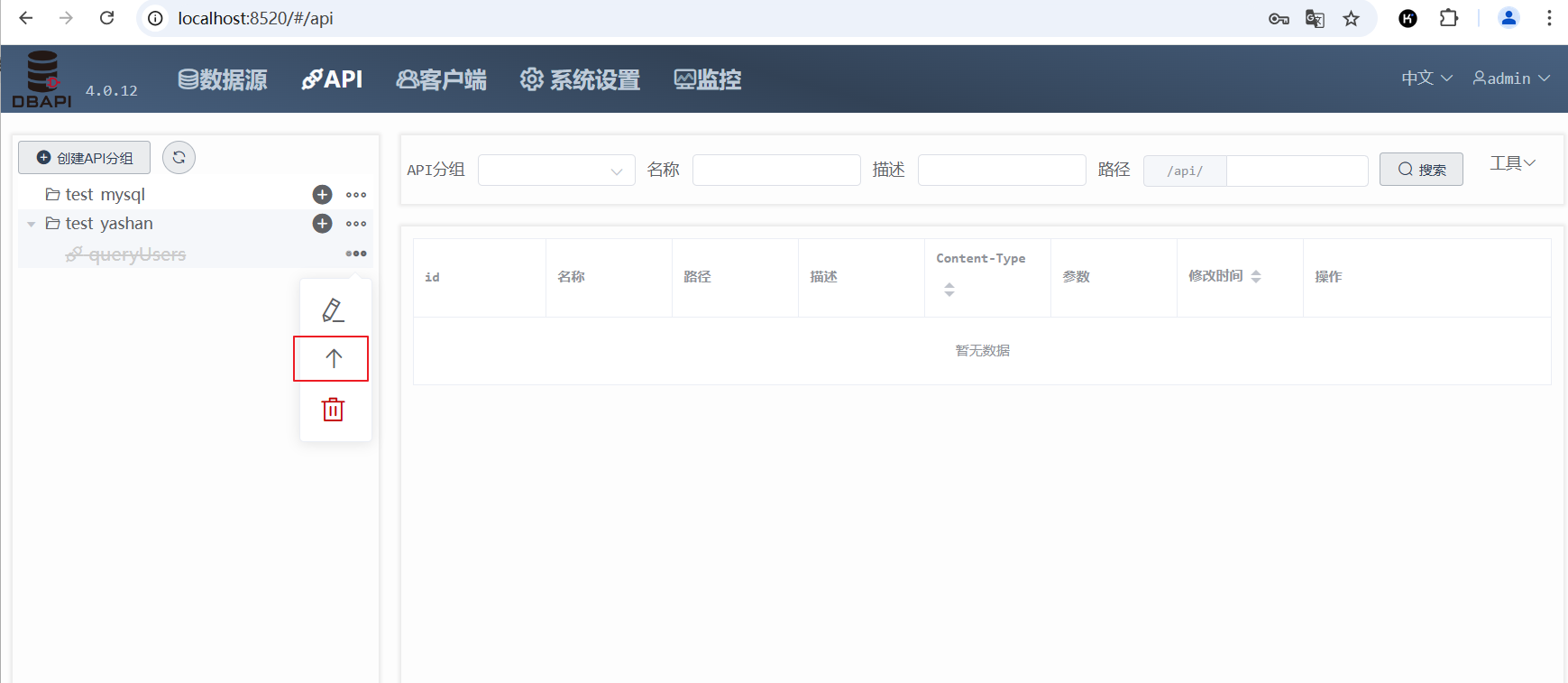Open the 中文 language dropdown
The image size is (1568, 683).
1426,78
